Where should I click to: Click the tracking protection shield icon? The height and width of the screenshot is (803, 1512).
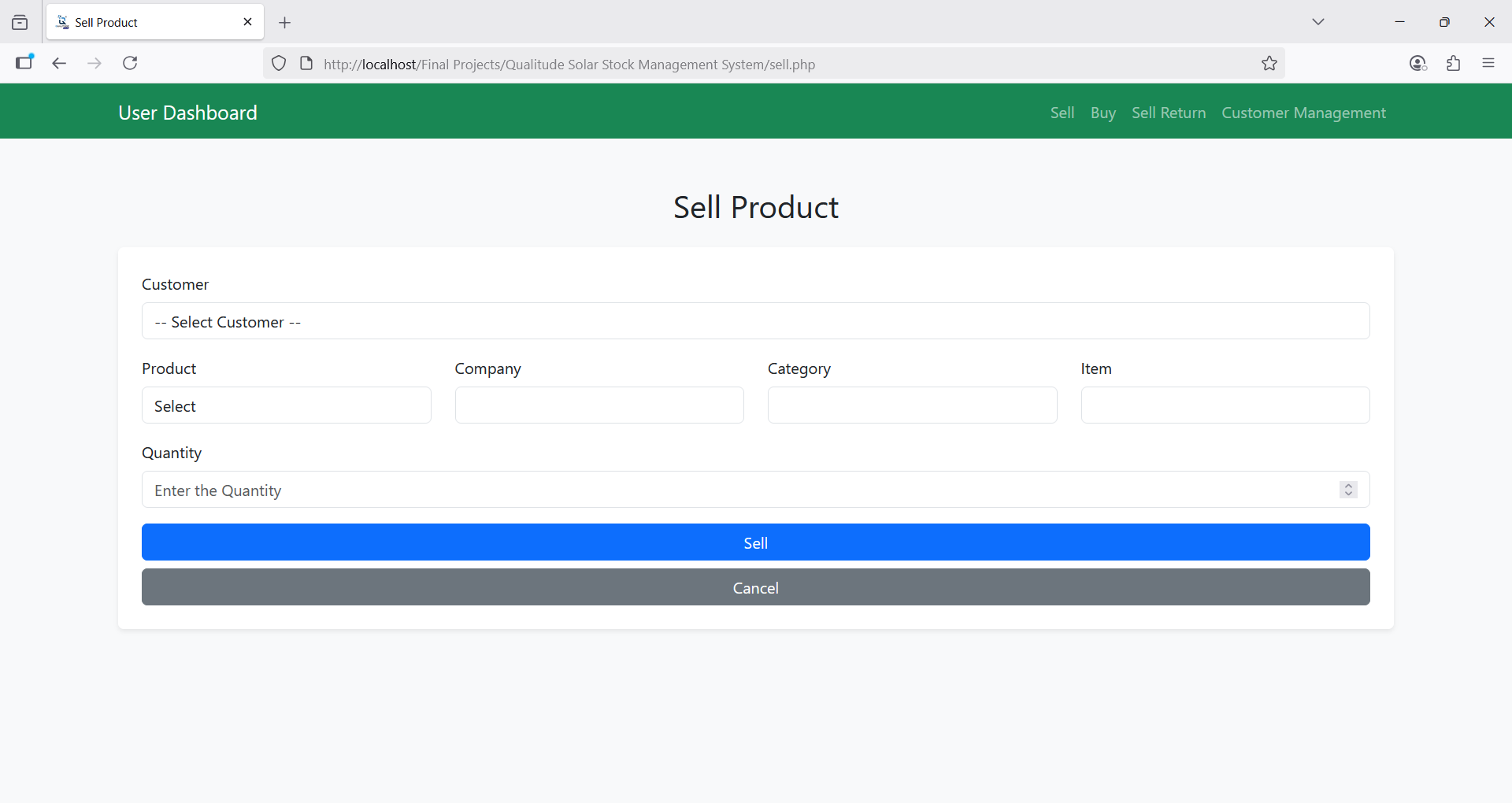[x=279, y=64]
